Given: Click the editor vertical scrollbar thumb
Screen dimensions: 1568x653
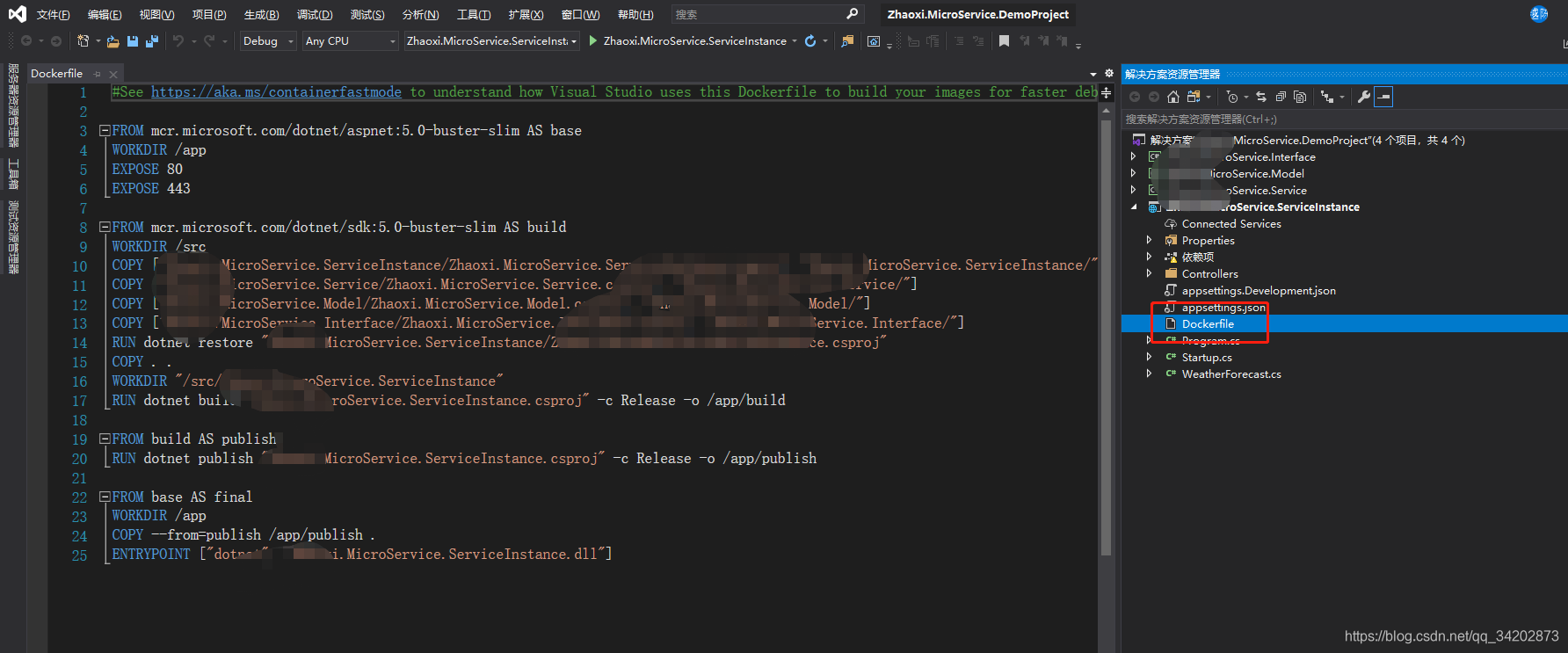Looking at the screenshot, I should pos(1106,338).
